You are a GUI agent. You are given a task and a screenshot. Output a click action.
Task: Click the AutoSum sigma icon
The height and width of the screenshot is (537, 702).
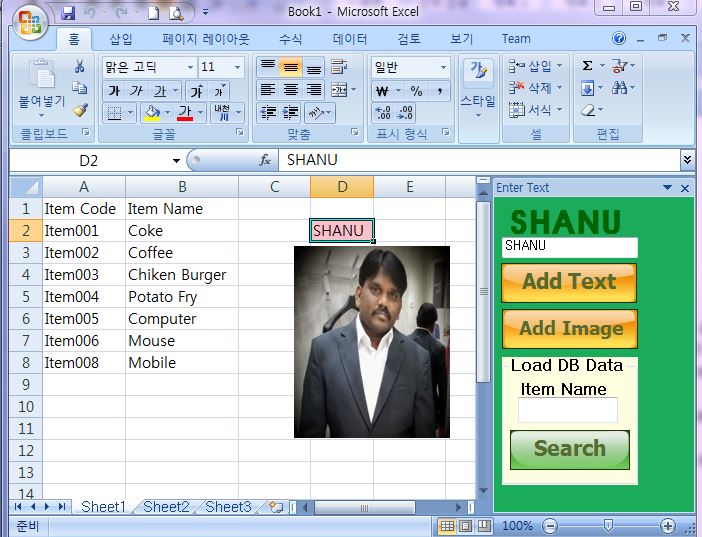pyautogui.click(x=587, y=66)
